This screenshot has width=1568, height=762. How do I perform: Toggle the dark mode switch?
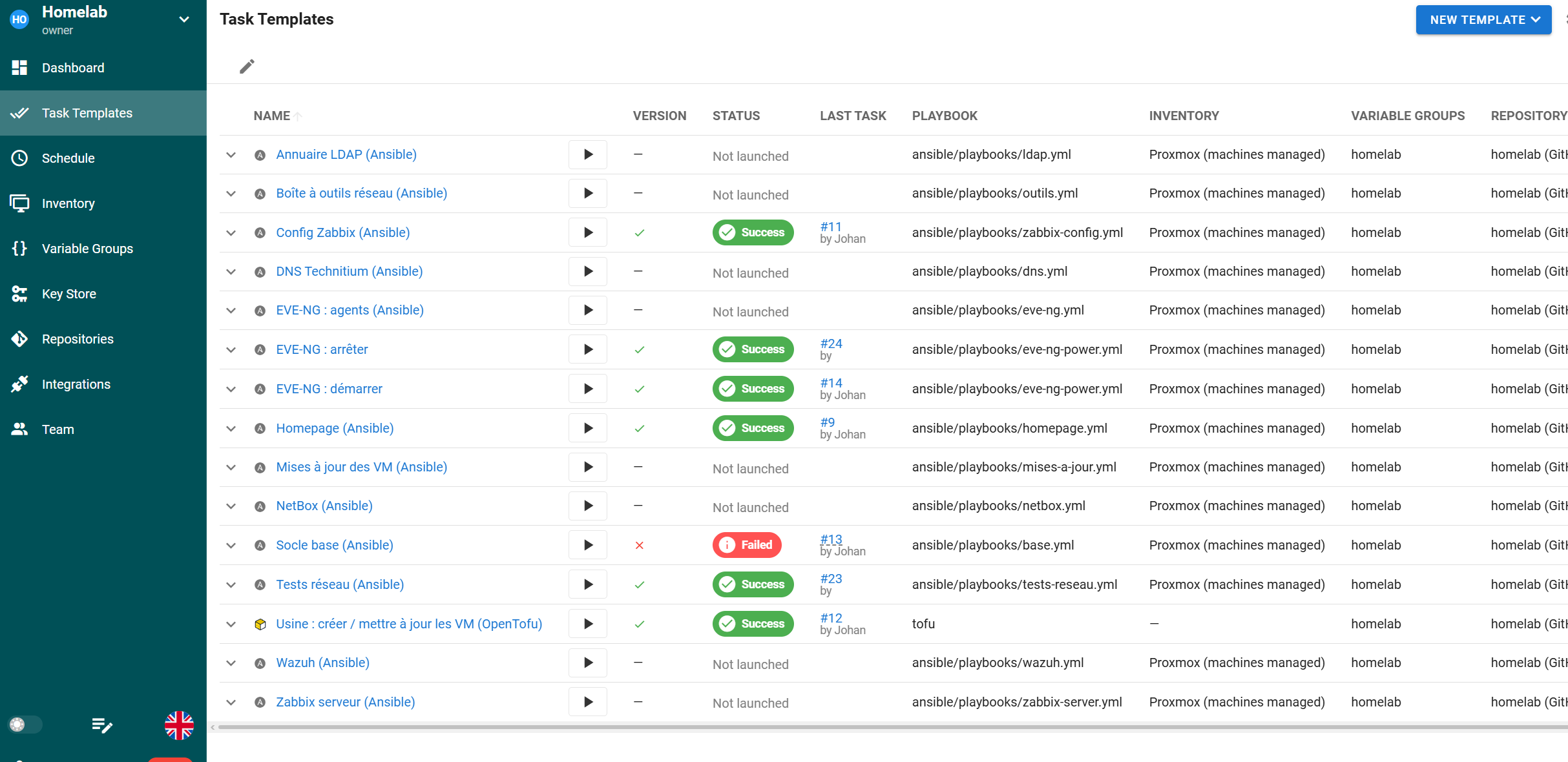25,725
